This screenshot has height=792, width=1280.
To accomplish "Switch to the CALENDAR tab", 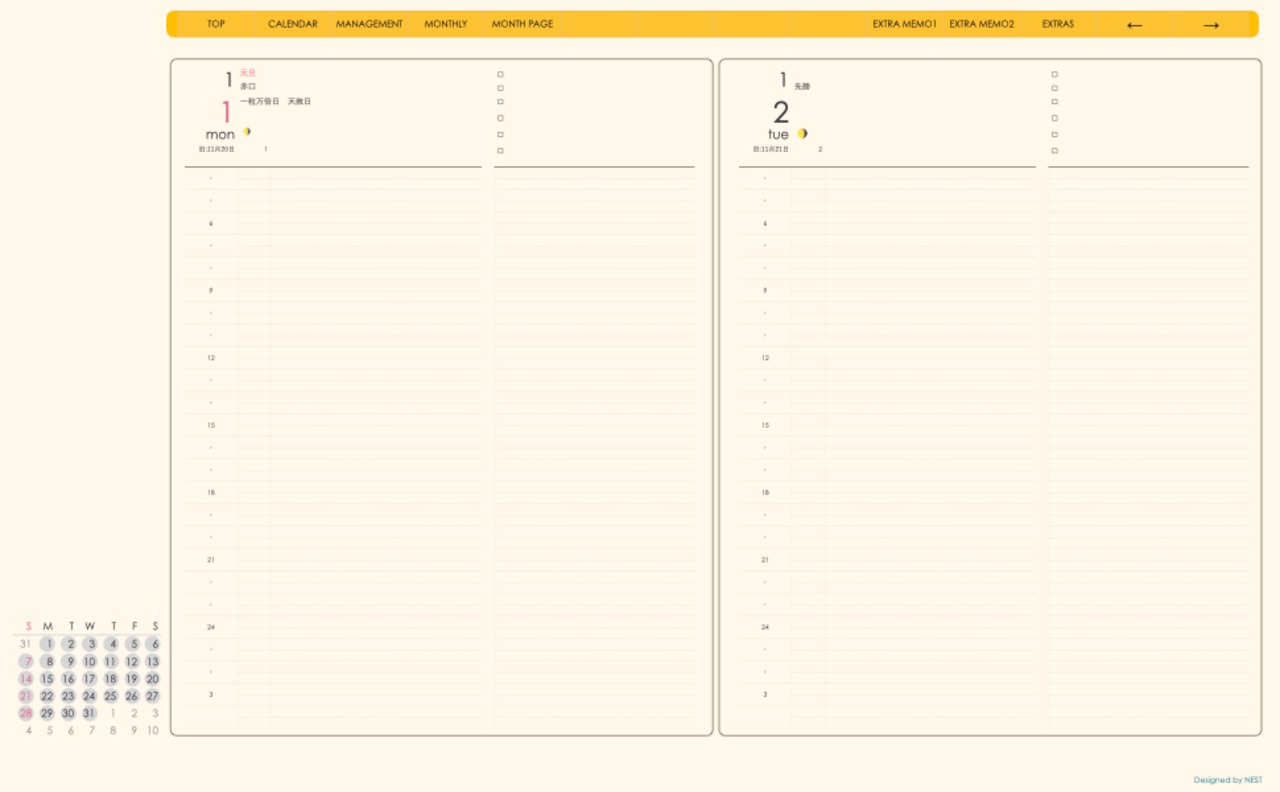I will pos(292,24).
